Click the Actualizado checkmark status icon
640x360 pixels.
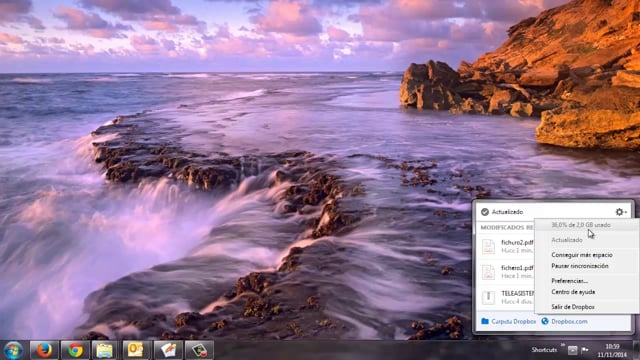485,212
